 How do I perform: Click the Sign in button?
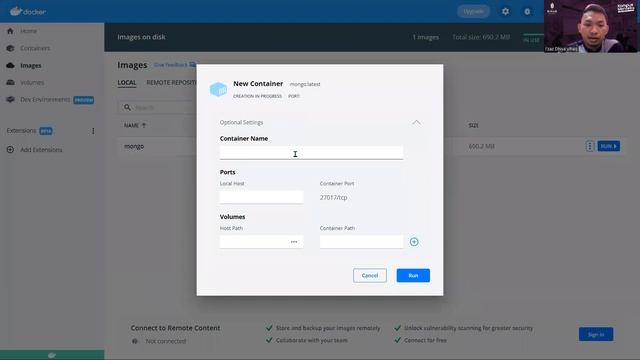click(x=596, y=334)
